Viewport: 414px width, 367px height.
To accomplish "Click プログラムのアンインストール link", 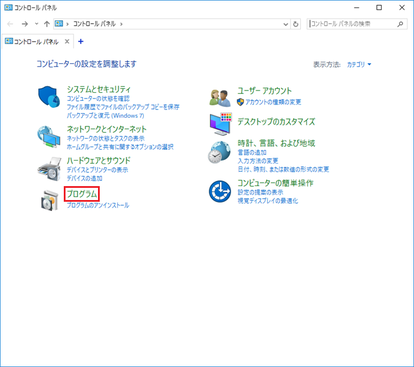I will 98,205.
